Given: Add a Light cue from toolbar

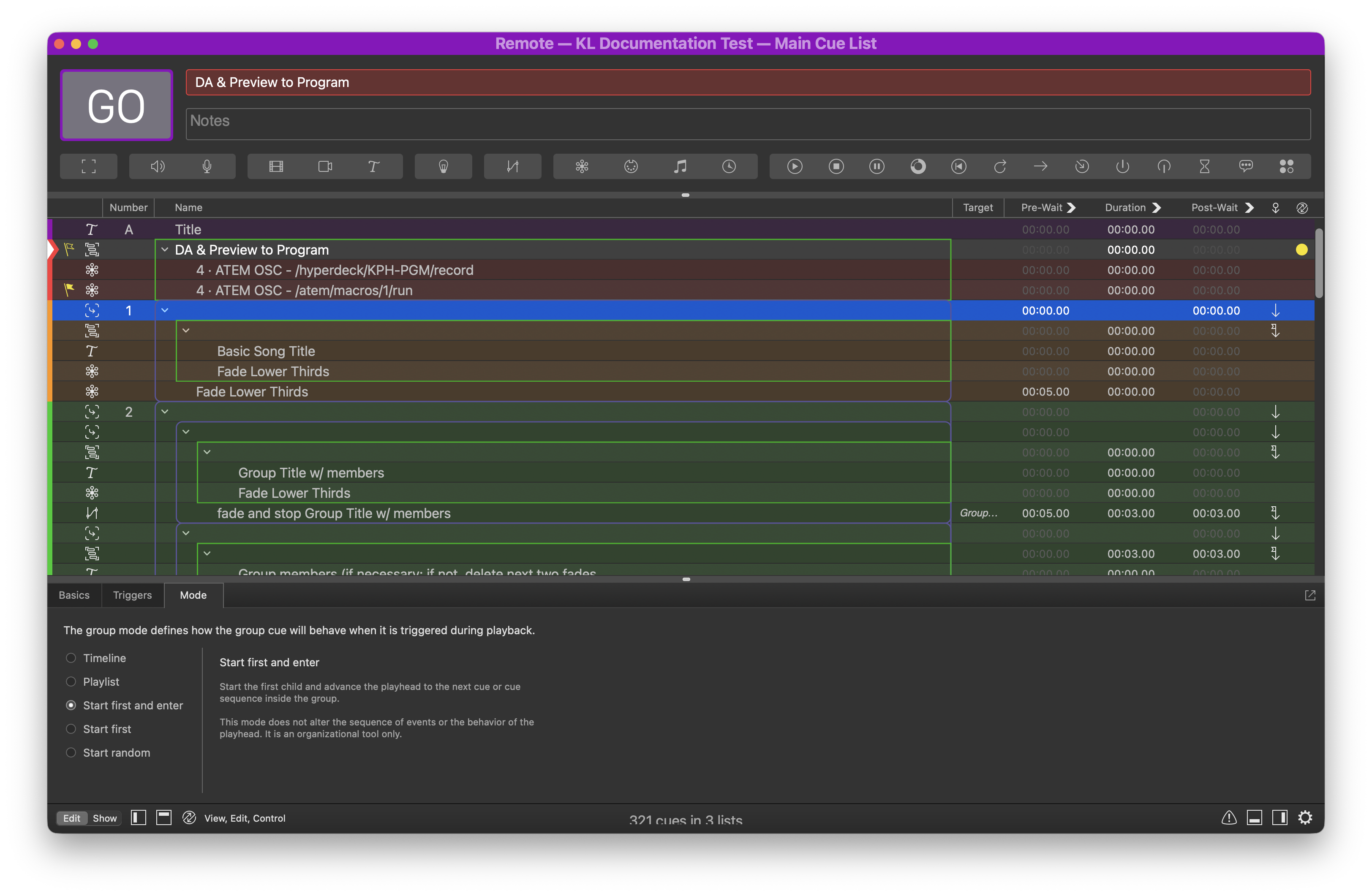Looking at the screenshot, I should 443,166.
